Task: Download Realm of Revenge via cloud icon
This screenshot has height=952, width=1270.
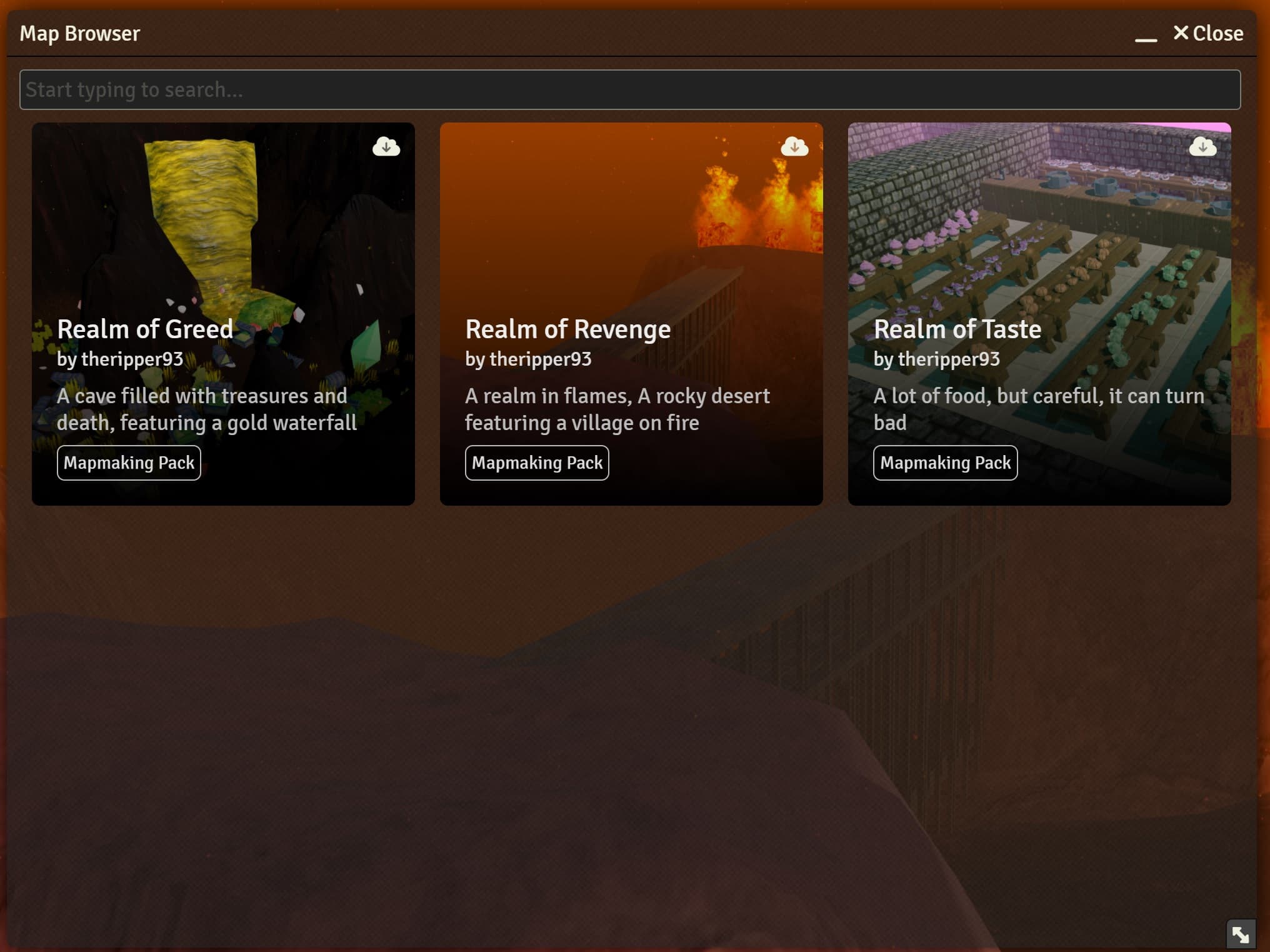Action: tap(794, 146)
